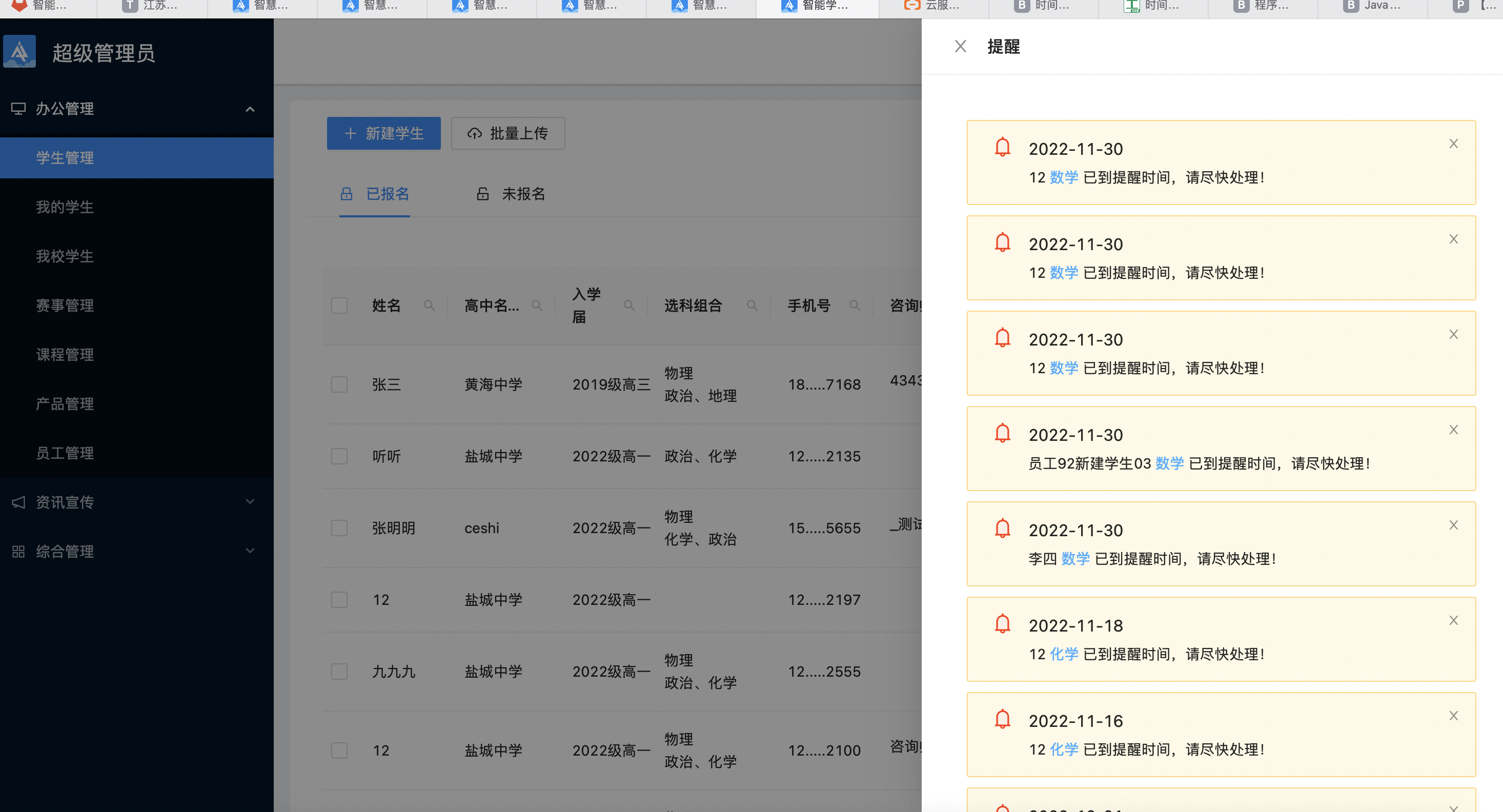This screenshot has width=1503, height=812.
Task: Click the 办公管理 monitor icon
Action: pyautogui.click(x=18, y=109)
